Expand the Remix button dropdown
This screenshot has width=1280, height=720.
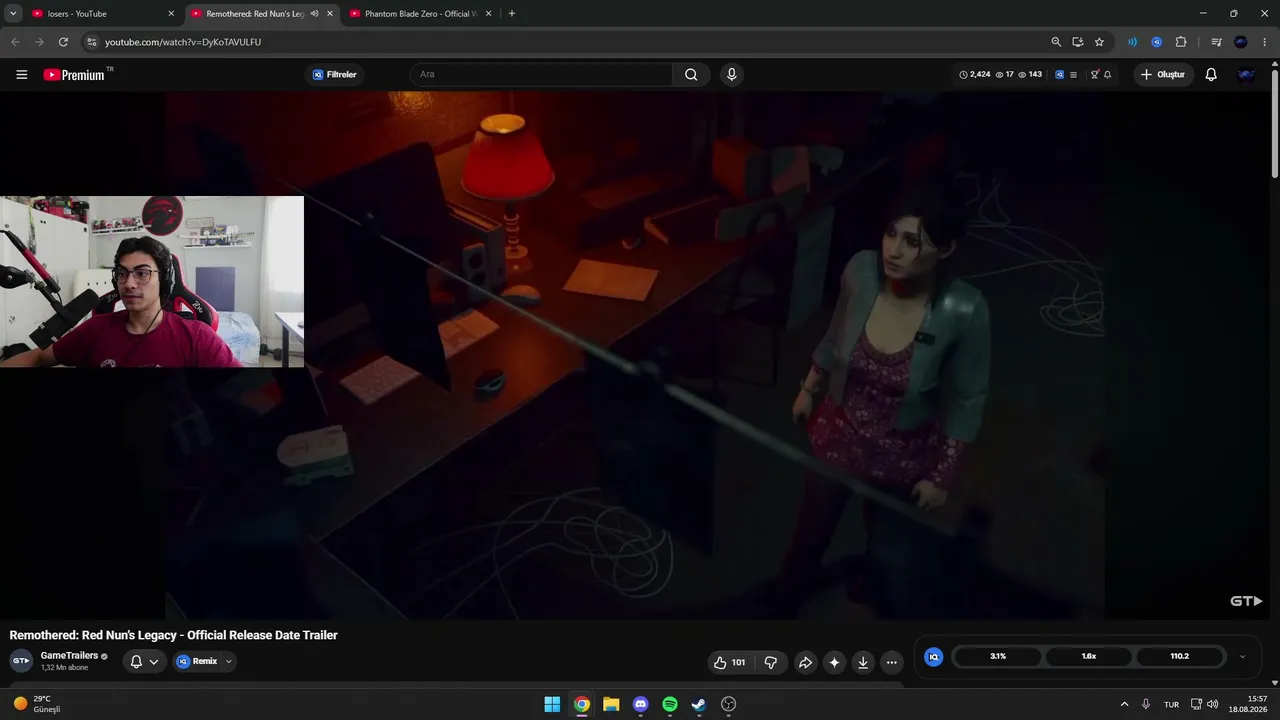pyautogui.click(x=228, y=661)
